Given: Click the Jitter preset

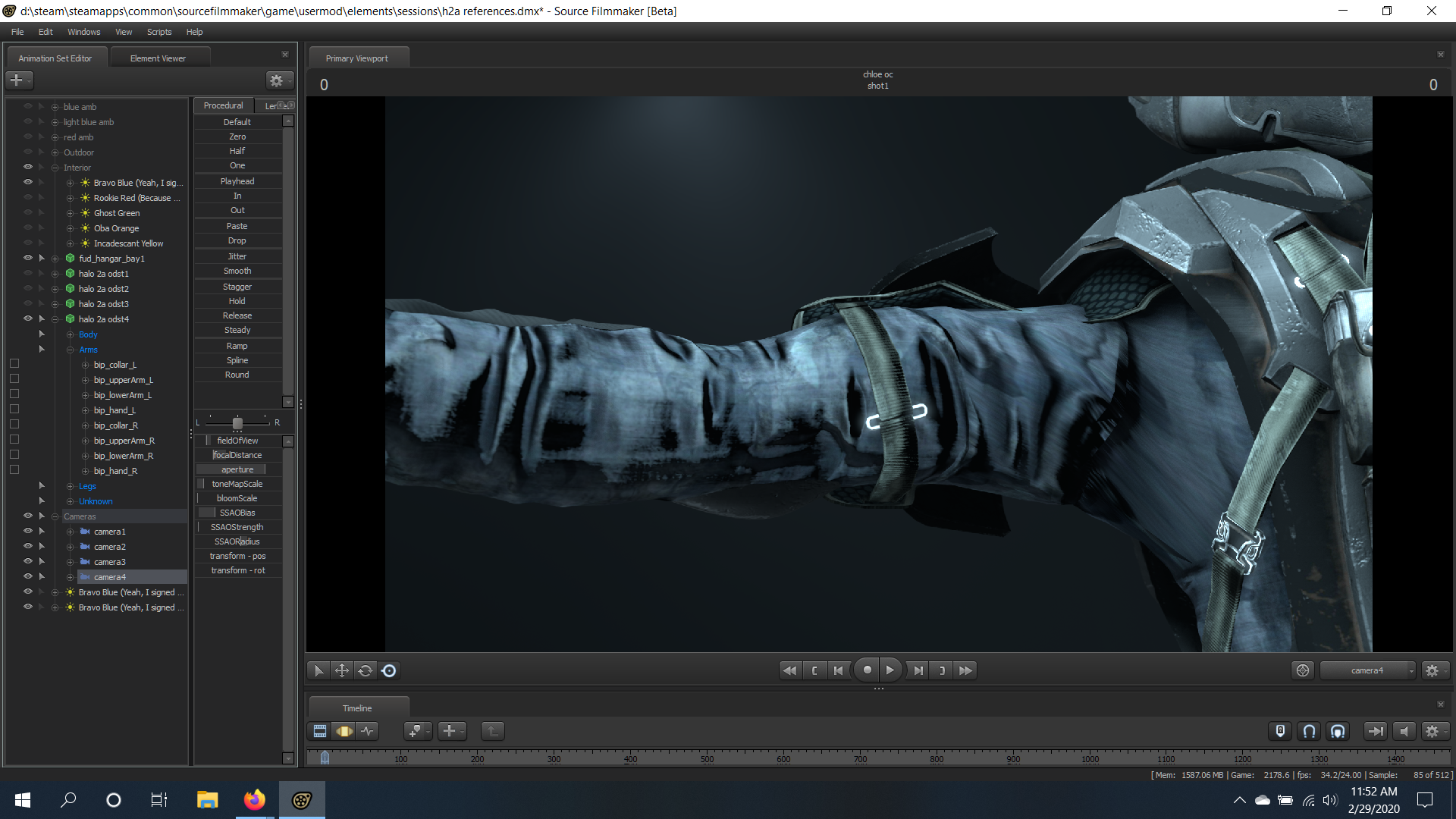Looking at the screenshot, I should click(237, 256).
